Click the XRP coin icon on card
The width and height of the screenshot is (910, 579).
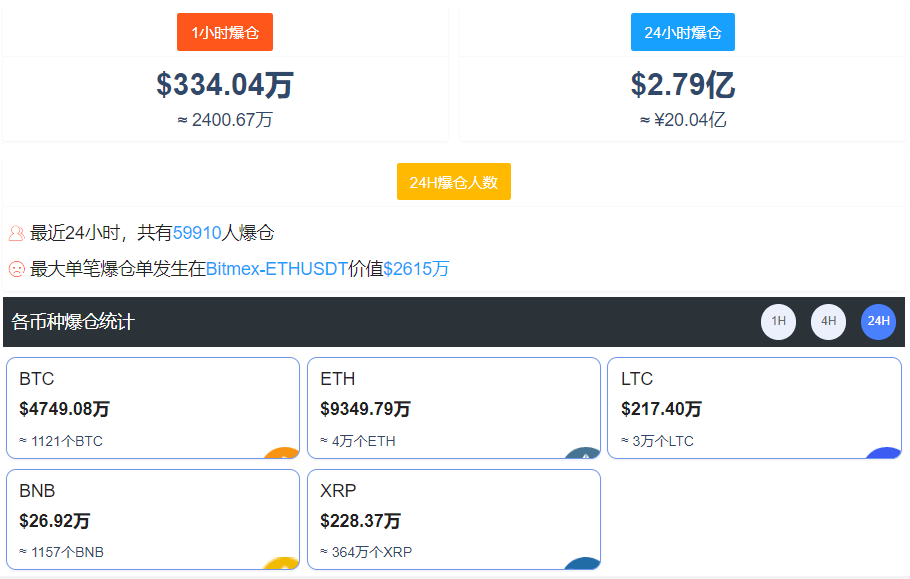(583, 563)
